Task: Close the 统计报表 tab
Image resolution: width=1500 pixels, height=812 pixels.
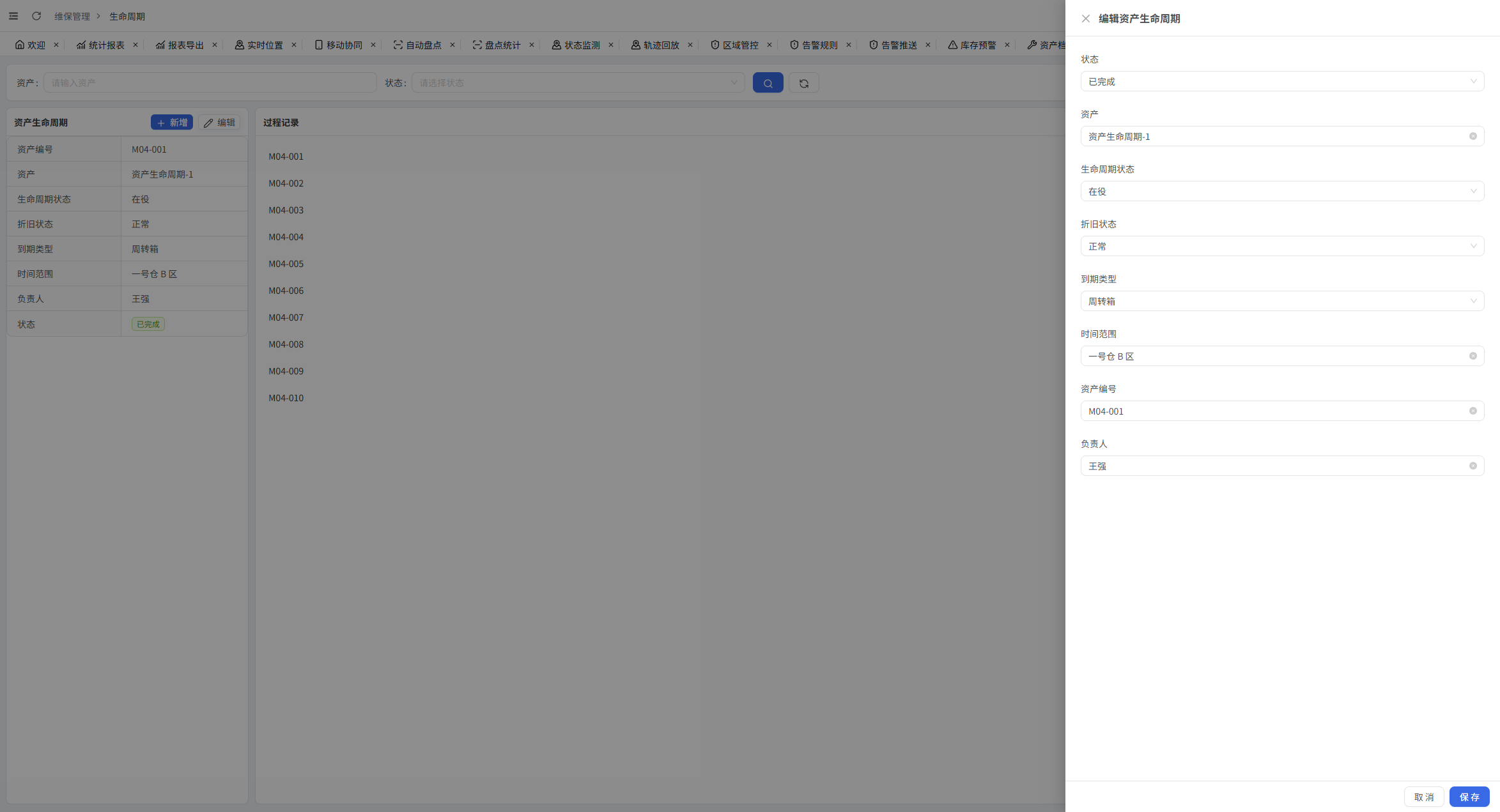Action: click(x=135, y=45)
